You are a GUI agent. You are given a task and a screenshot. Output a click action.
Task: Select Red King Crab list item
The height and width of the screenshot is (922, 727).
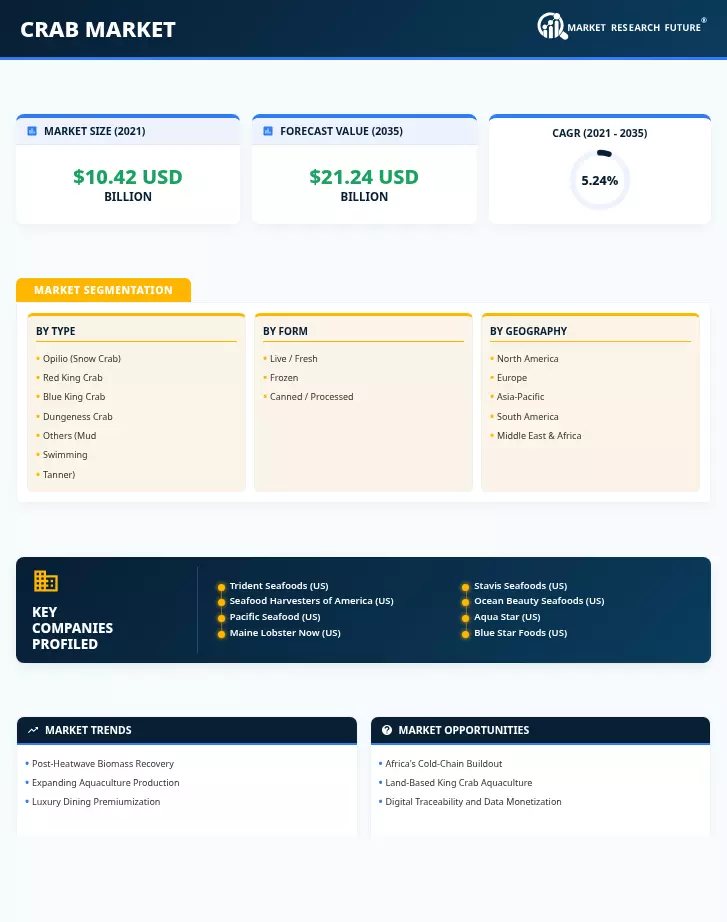(72, 378)
